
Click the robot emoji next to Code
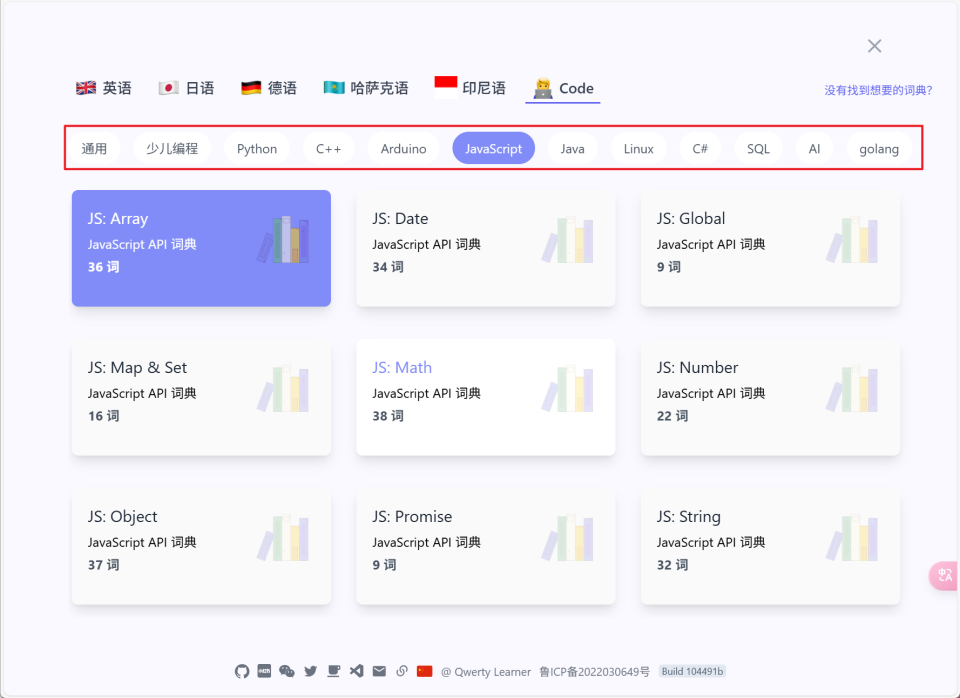coord(541,87)
